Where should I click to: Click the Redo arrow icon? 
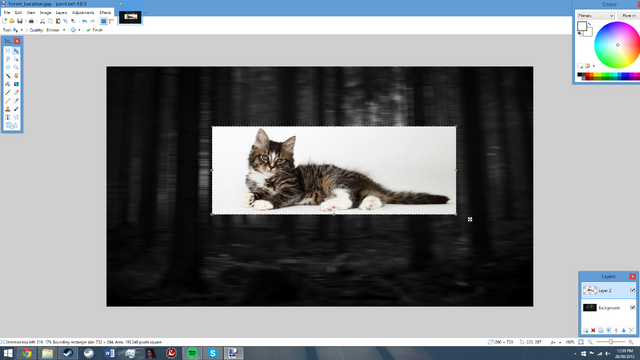(92, 21)
